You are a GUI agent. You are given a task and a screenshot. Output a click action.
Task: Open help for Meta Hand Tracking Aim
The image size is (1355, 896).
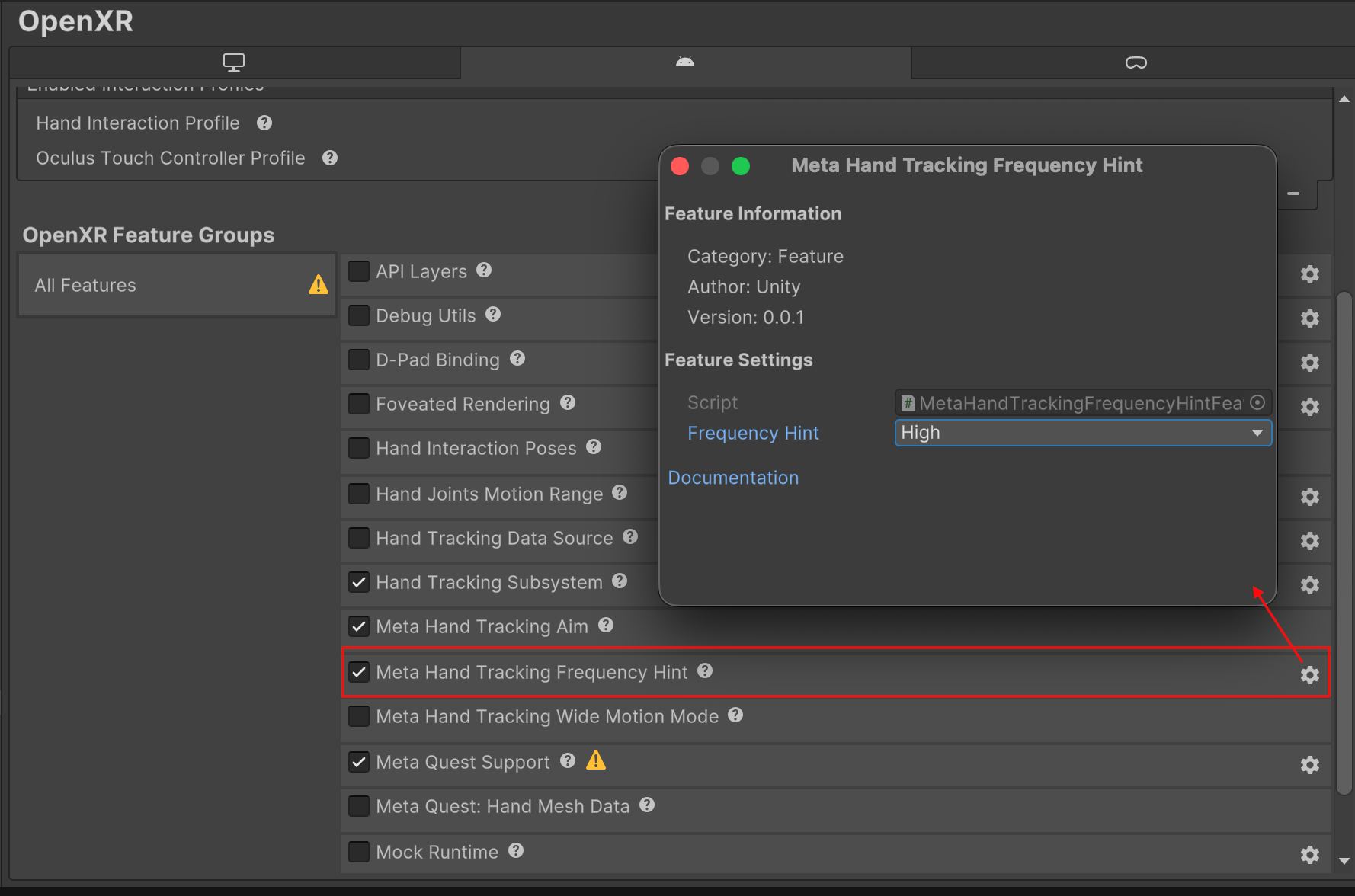(606, 625)
